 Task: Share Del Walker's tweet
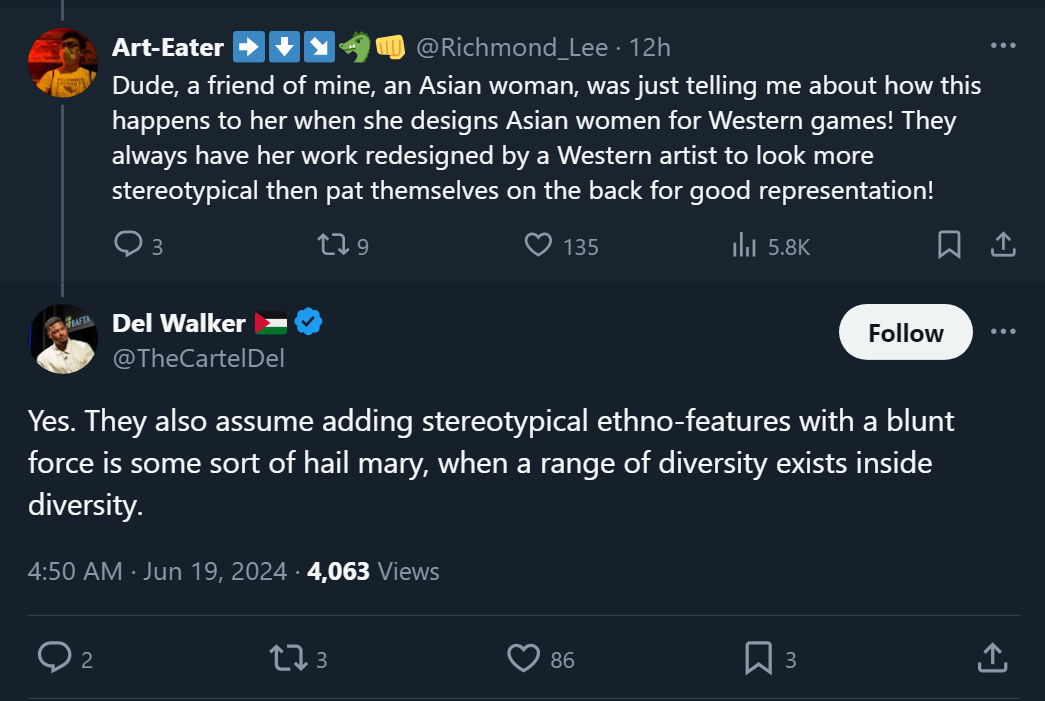point(990,657)
